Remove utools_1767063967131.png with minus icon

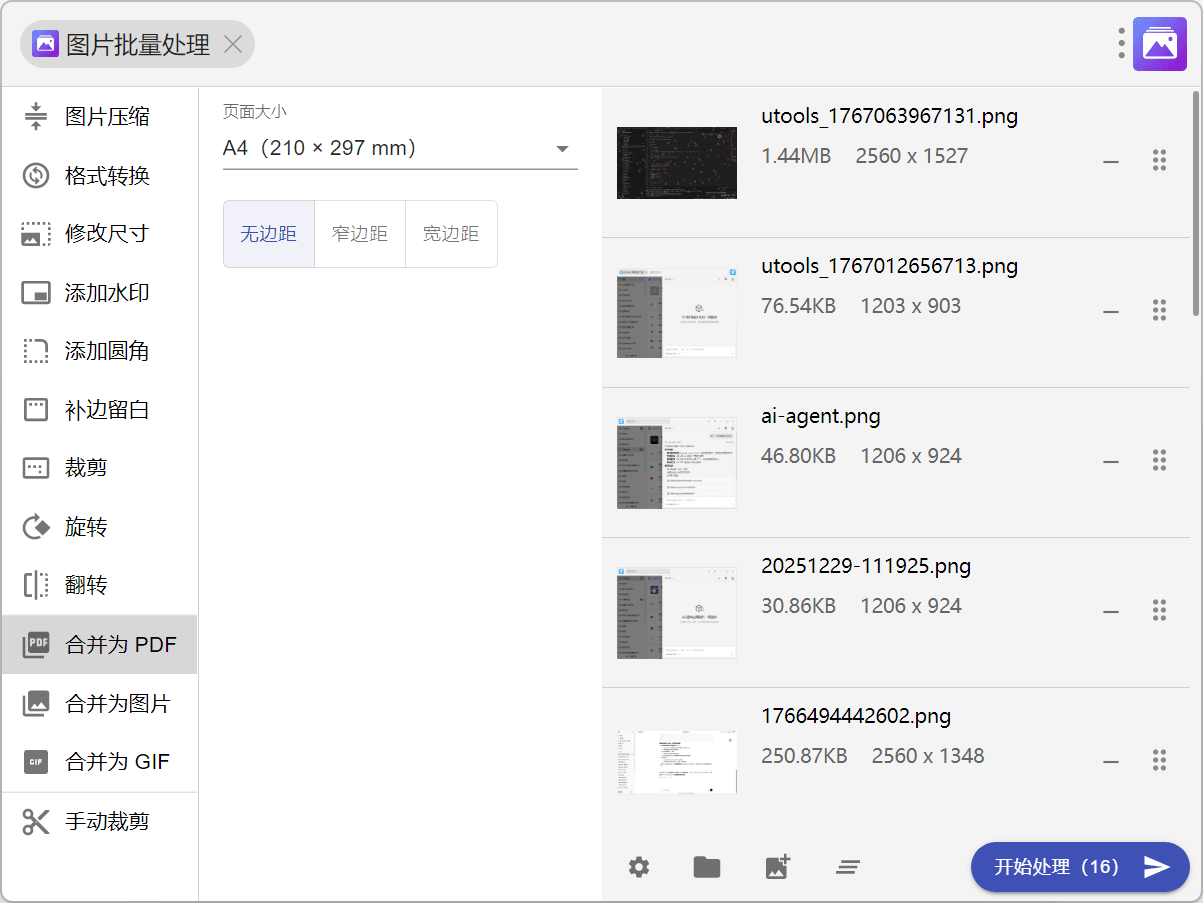point(1111,161)
